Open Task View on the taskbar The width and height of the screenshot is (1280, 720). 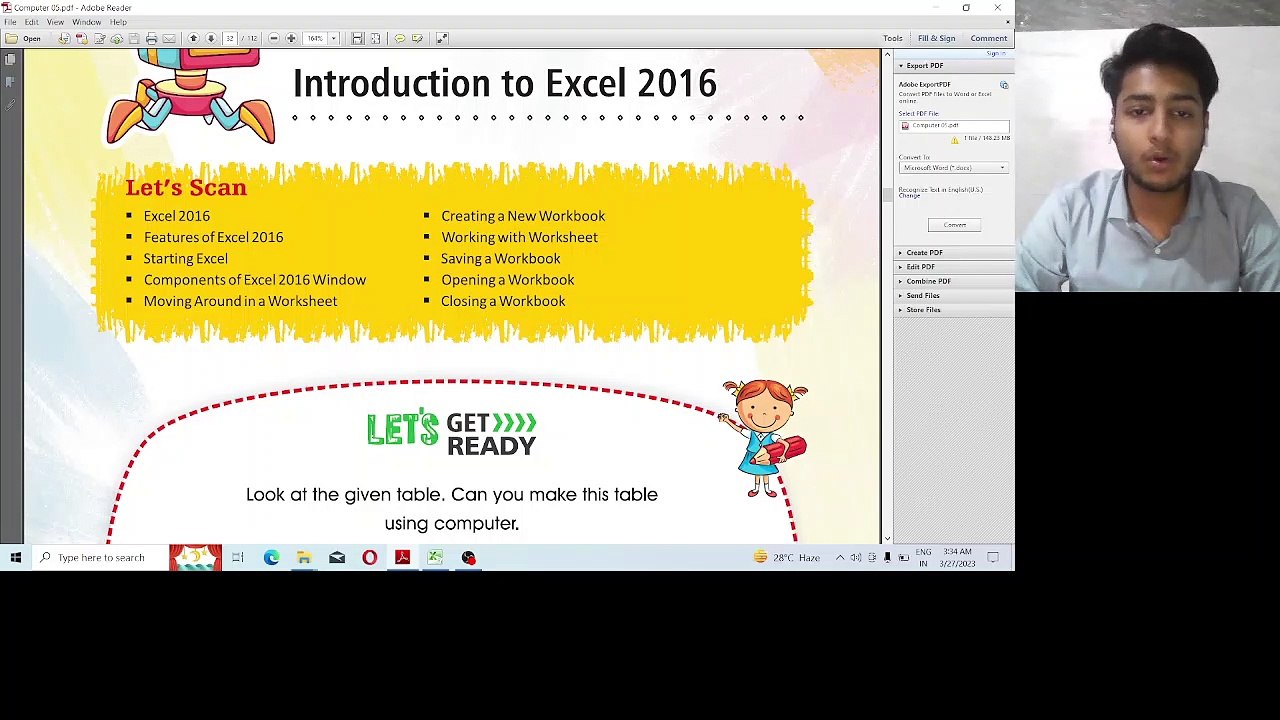(238, 558)
